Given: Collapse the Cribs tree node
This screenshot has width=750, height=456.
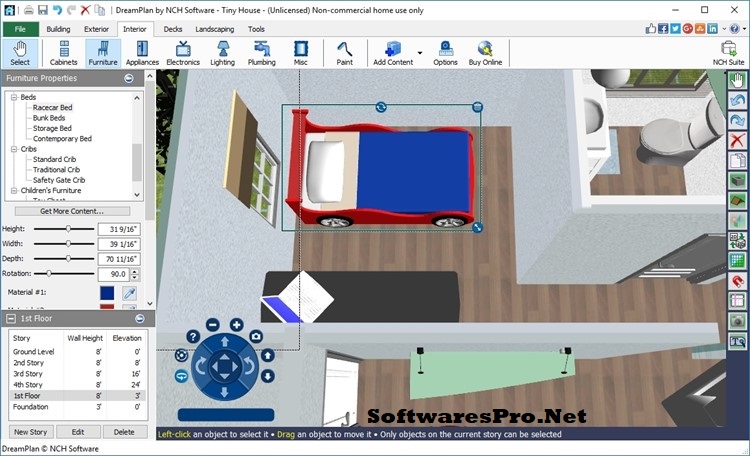Looking at the screenshot, I should (x=15, y=149).
